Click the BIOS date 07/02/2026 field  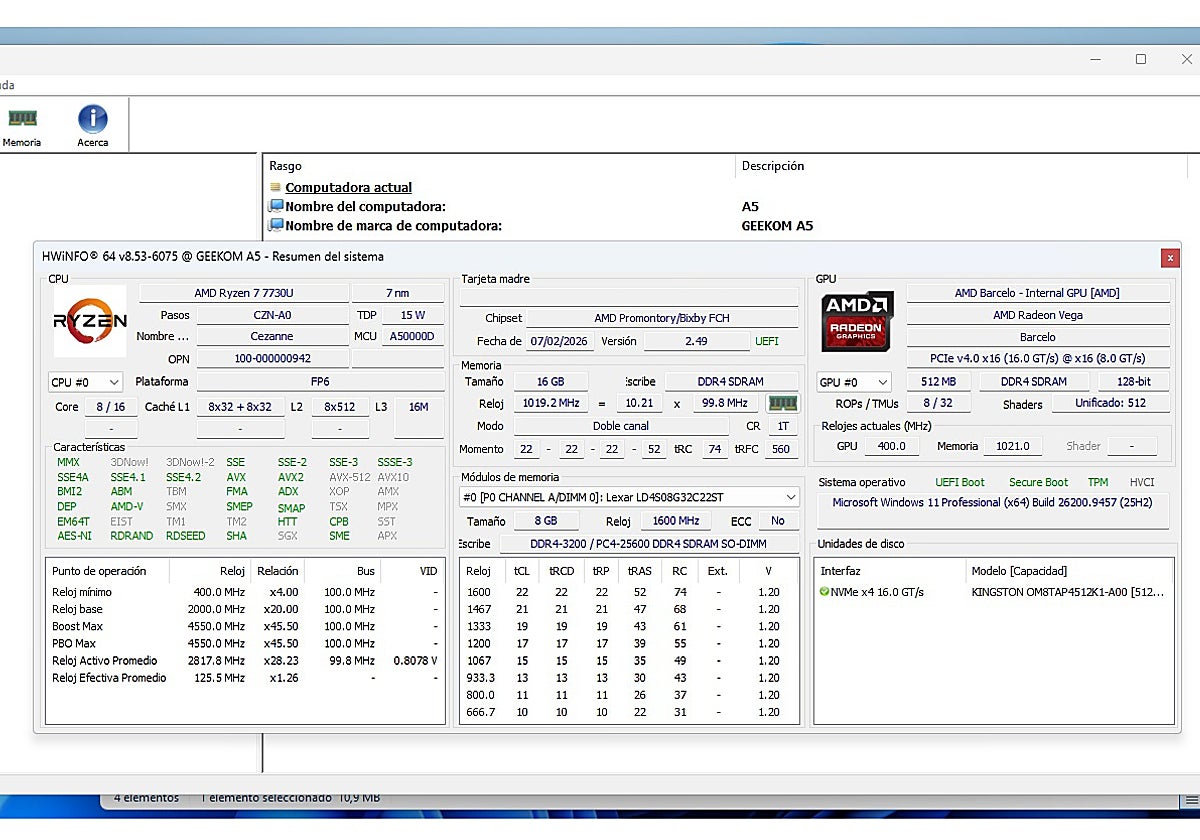(x=560, y=341)
